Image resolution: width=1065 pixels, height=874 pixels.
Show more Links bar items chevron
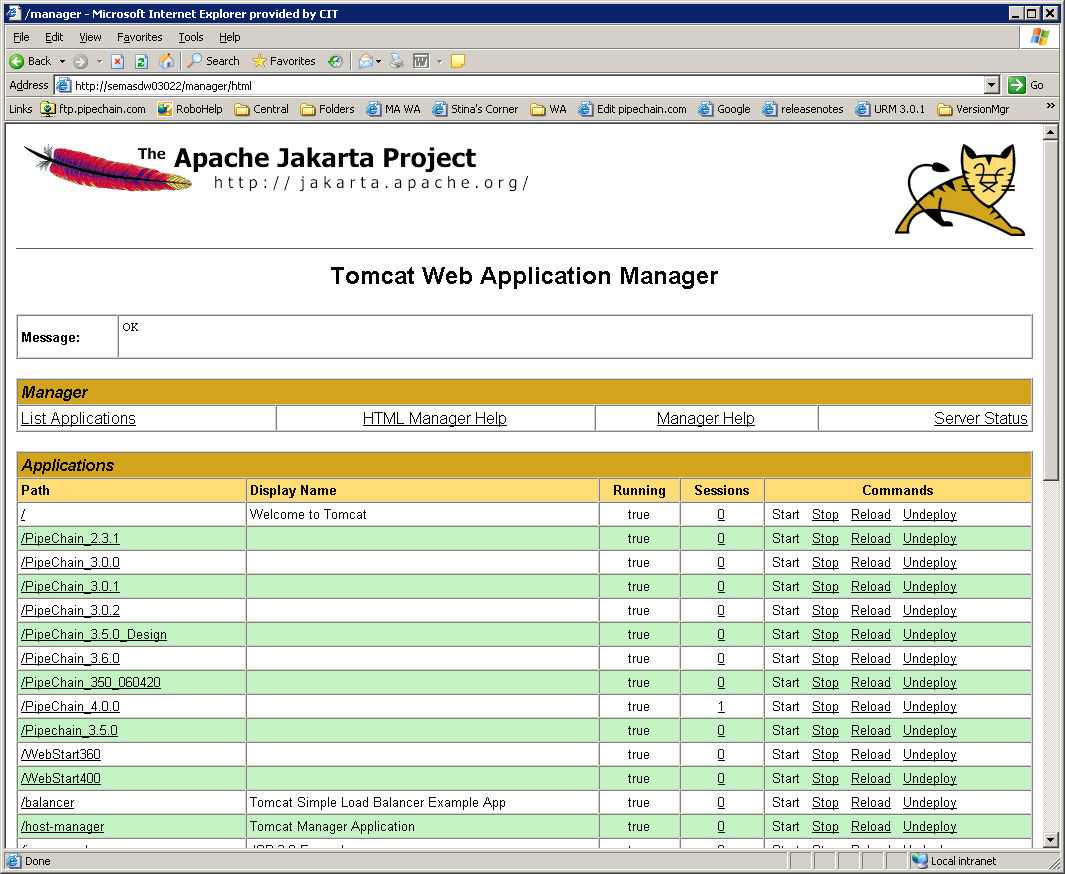point(1050,106)
